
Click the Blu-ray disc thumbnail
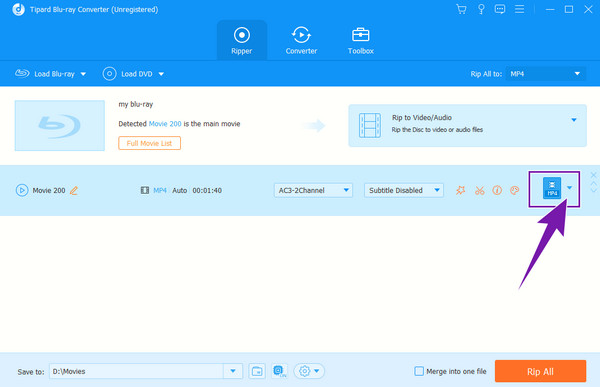pyautogui.click(x=60, y=126)
